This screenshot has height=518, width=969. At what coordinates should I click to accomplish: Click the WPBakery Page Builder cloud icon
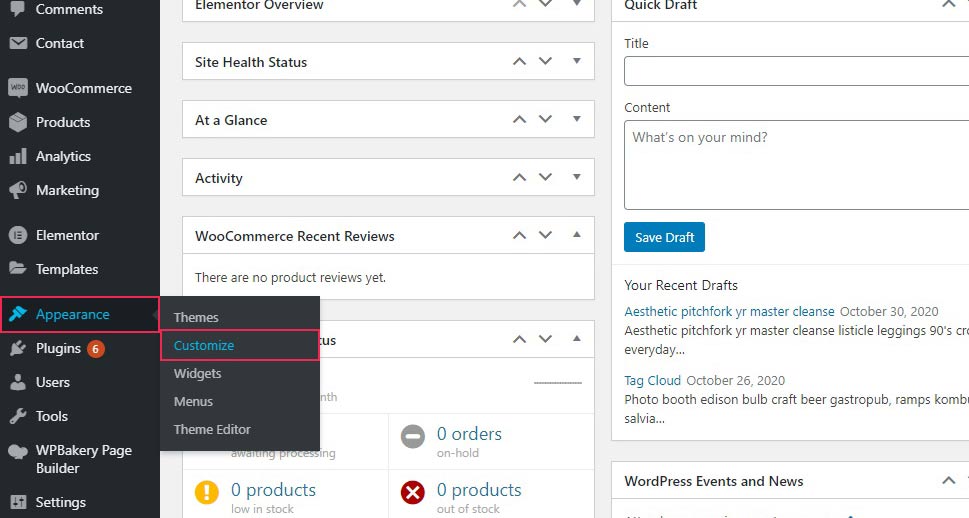tap(18, 451)
